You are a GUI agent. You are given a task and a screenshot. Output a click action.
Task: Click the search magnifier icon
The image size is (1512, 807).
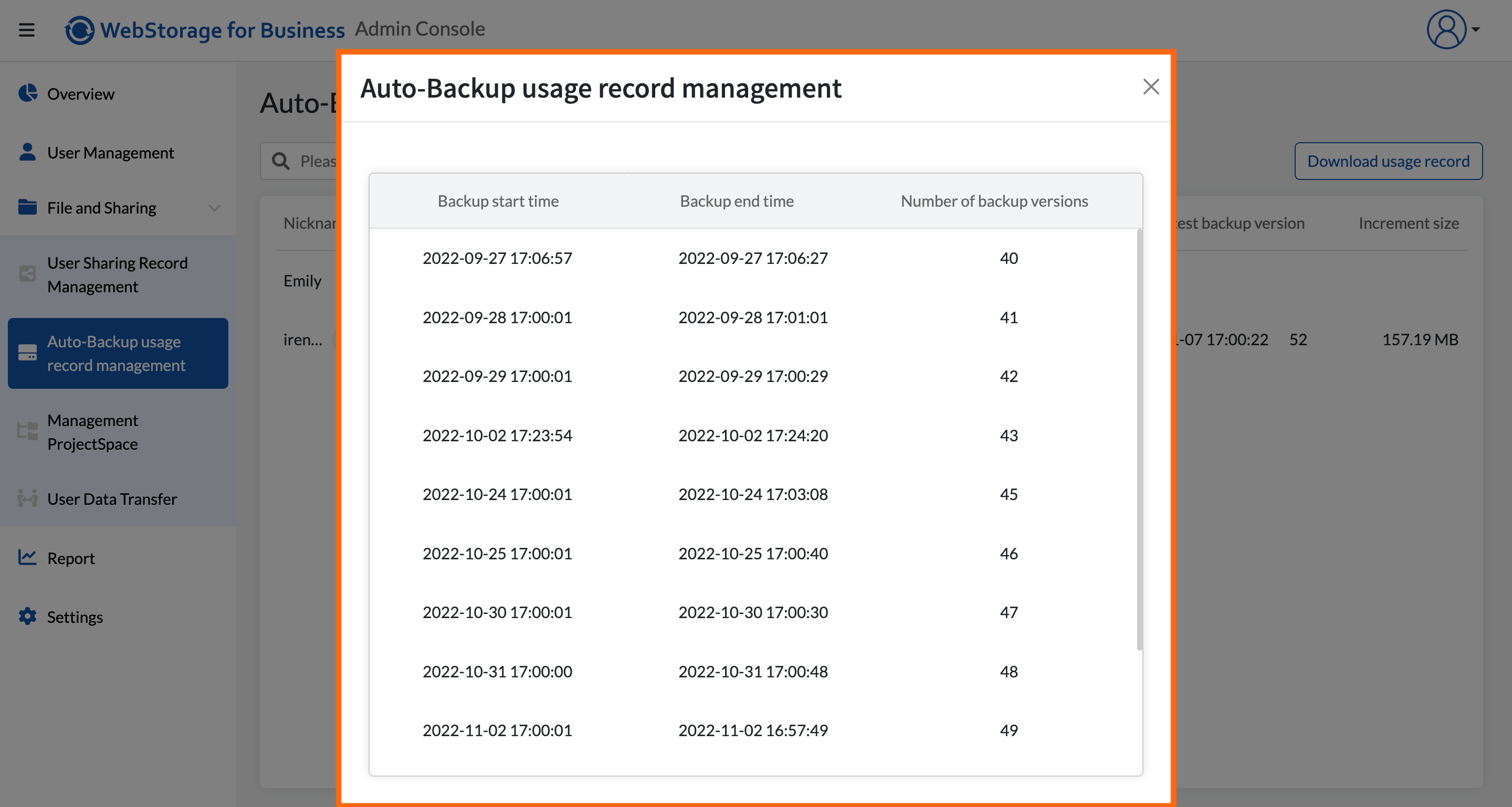[280, 161]
